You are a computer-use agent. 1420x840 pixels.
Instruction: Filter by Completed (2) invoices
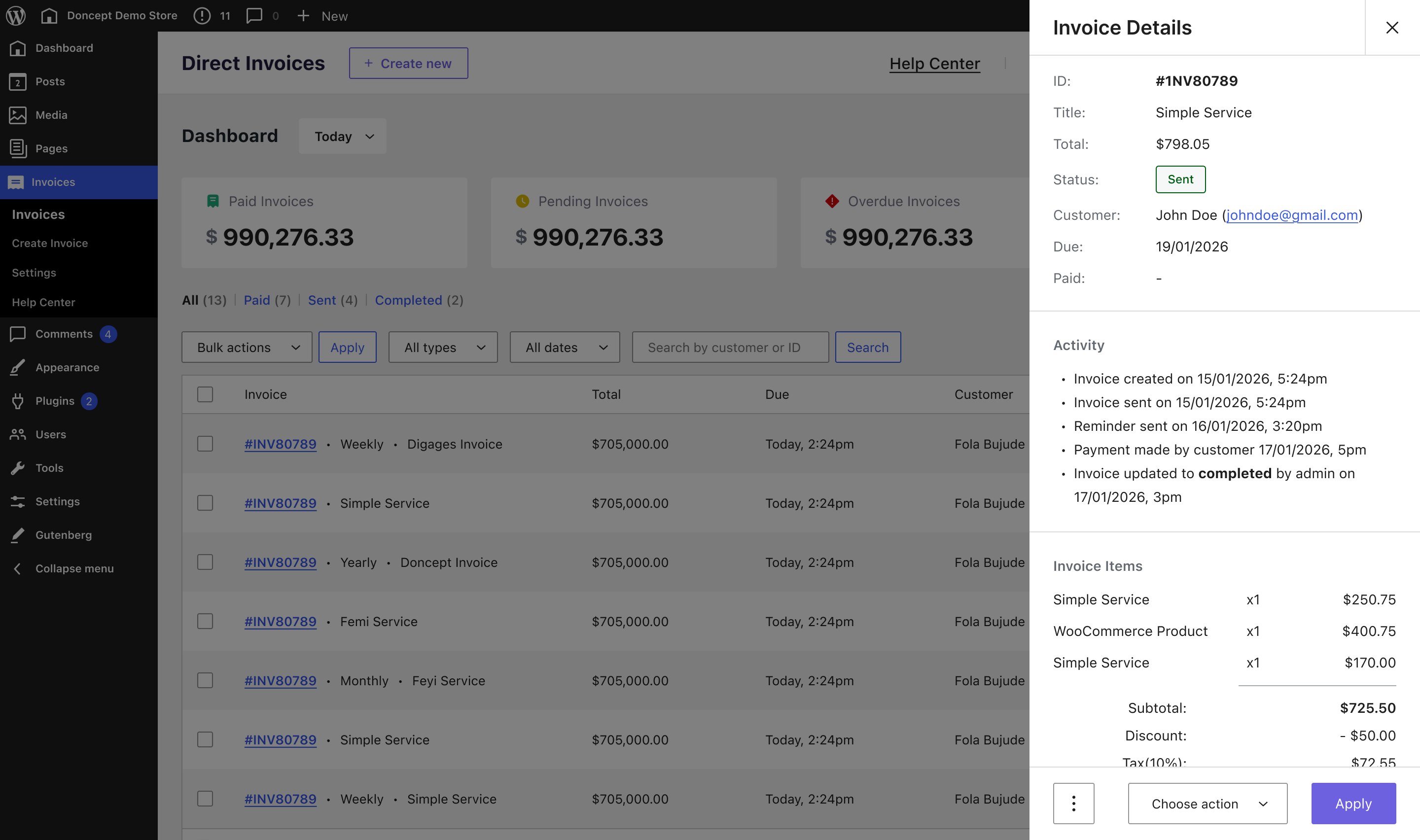(420, 300)
